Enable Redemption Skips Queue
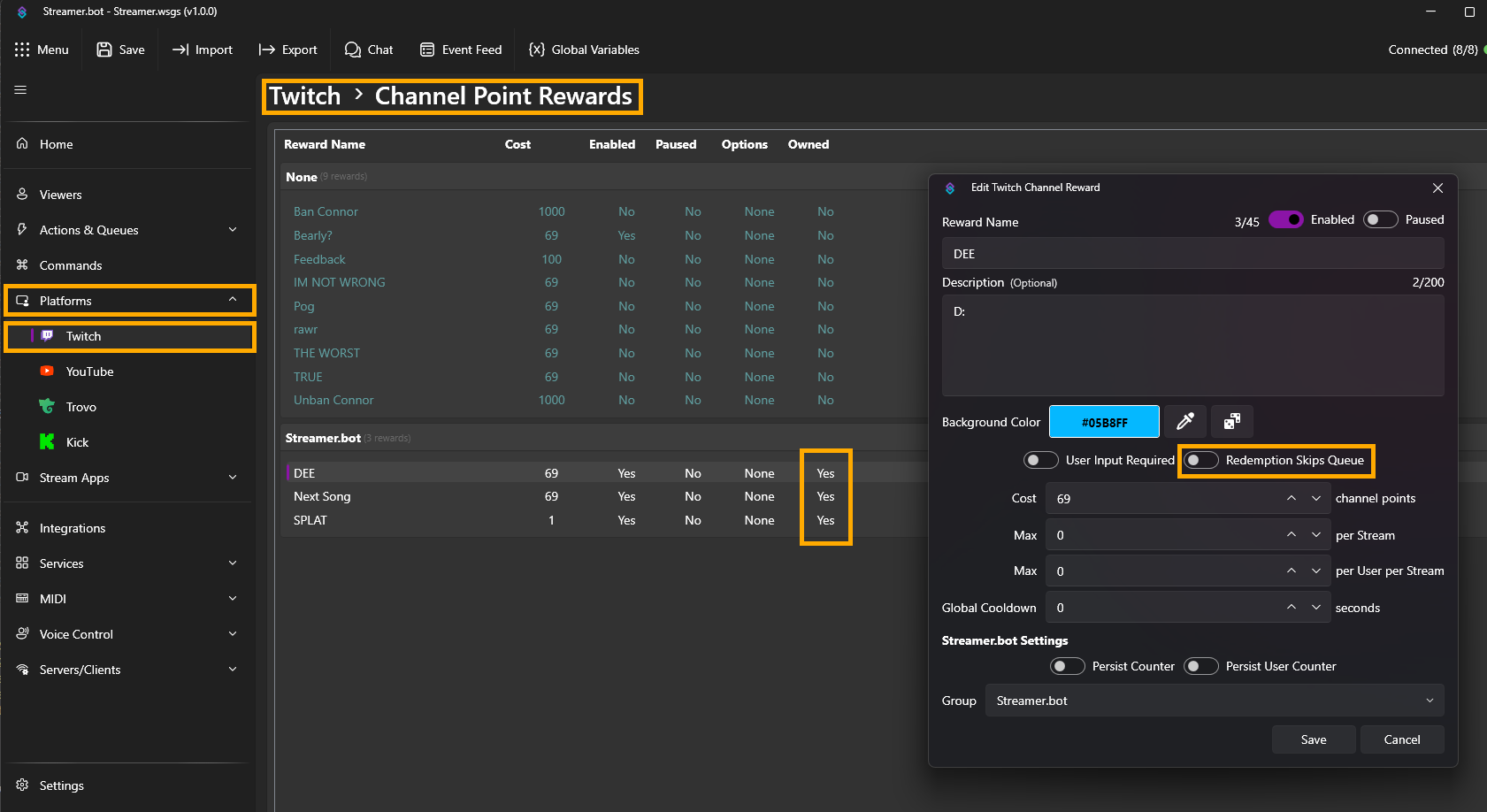The image size is (1487, 812). point(1201,460)
